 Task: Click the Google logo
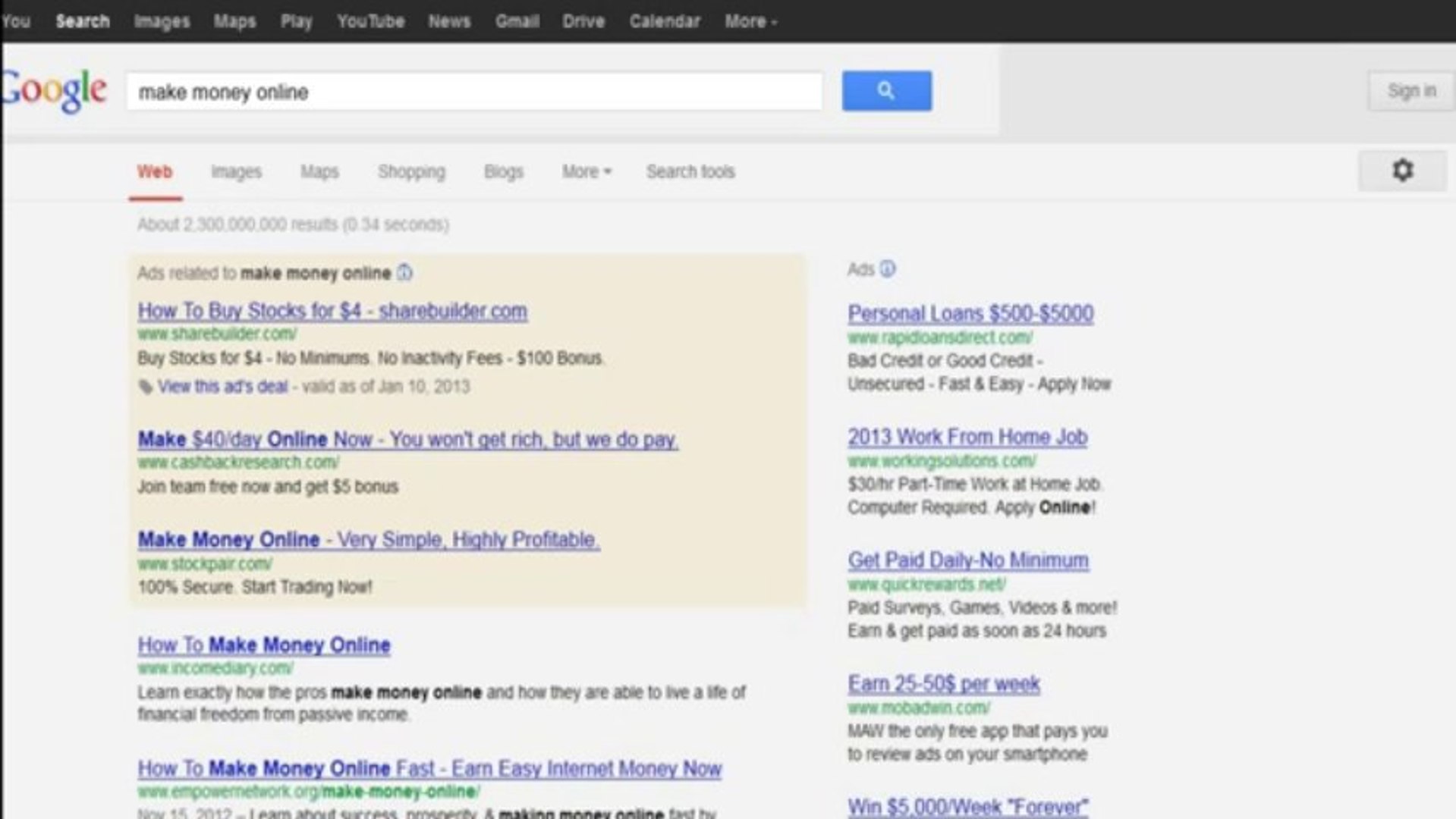(x=53, y=91)
